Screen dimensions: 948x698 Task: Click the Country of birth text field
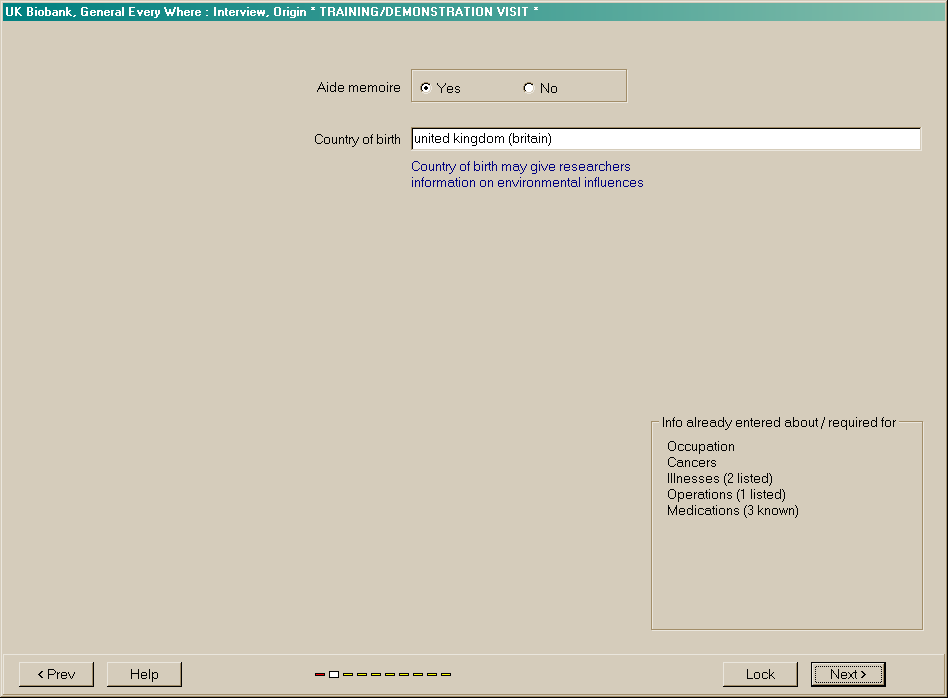point(665,139)
